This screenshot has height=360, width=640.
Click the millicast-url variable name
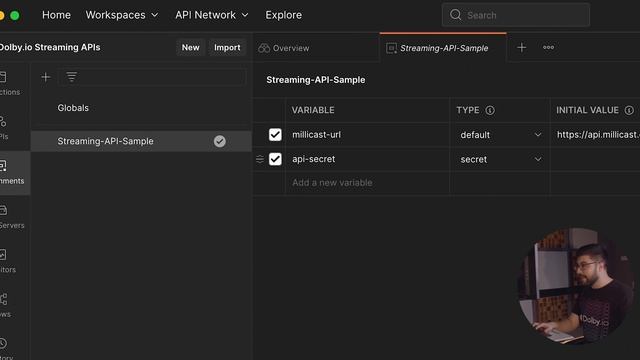[316, 135]
